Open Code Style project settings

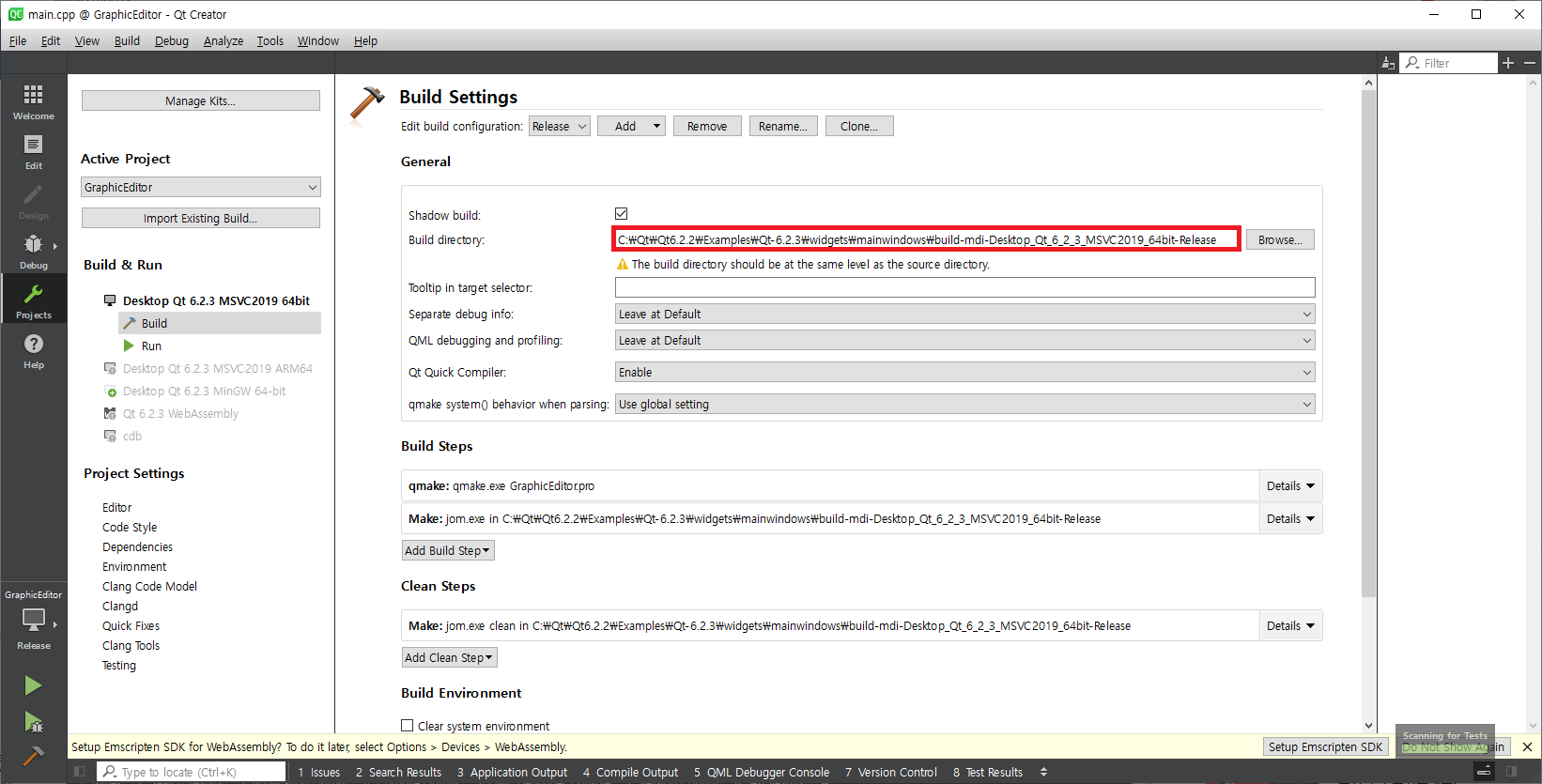130,527
